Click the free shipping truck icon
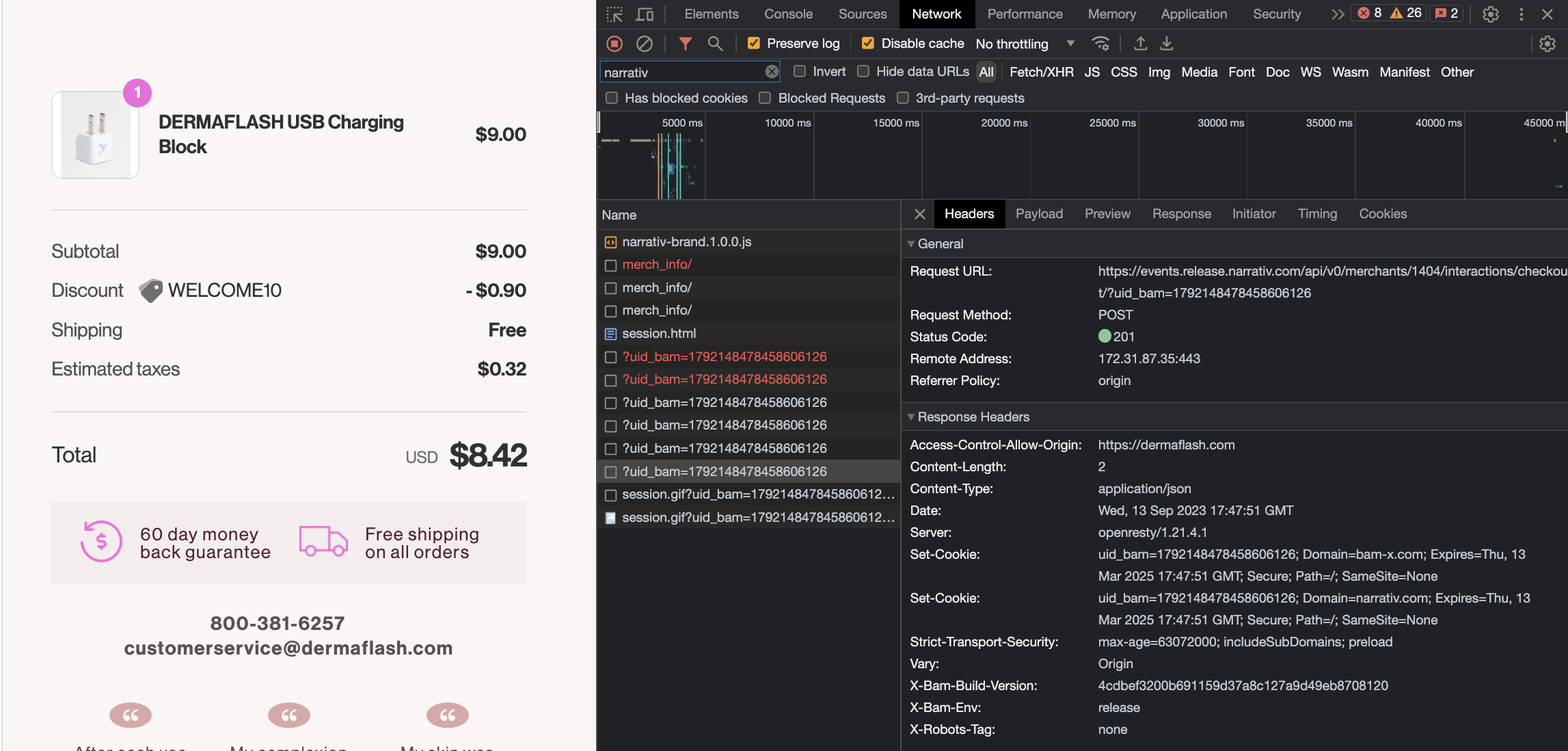 tap(323, 541)
